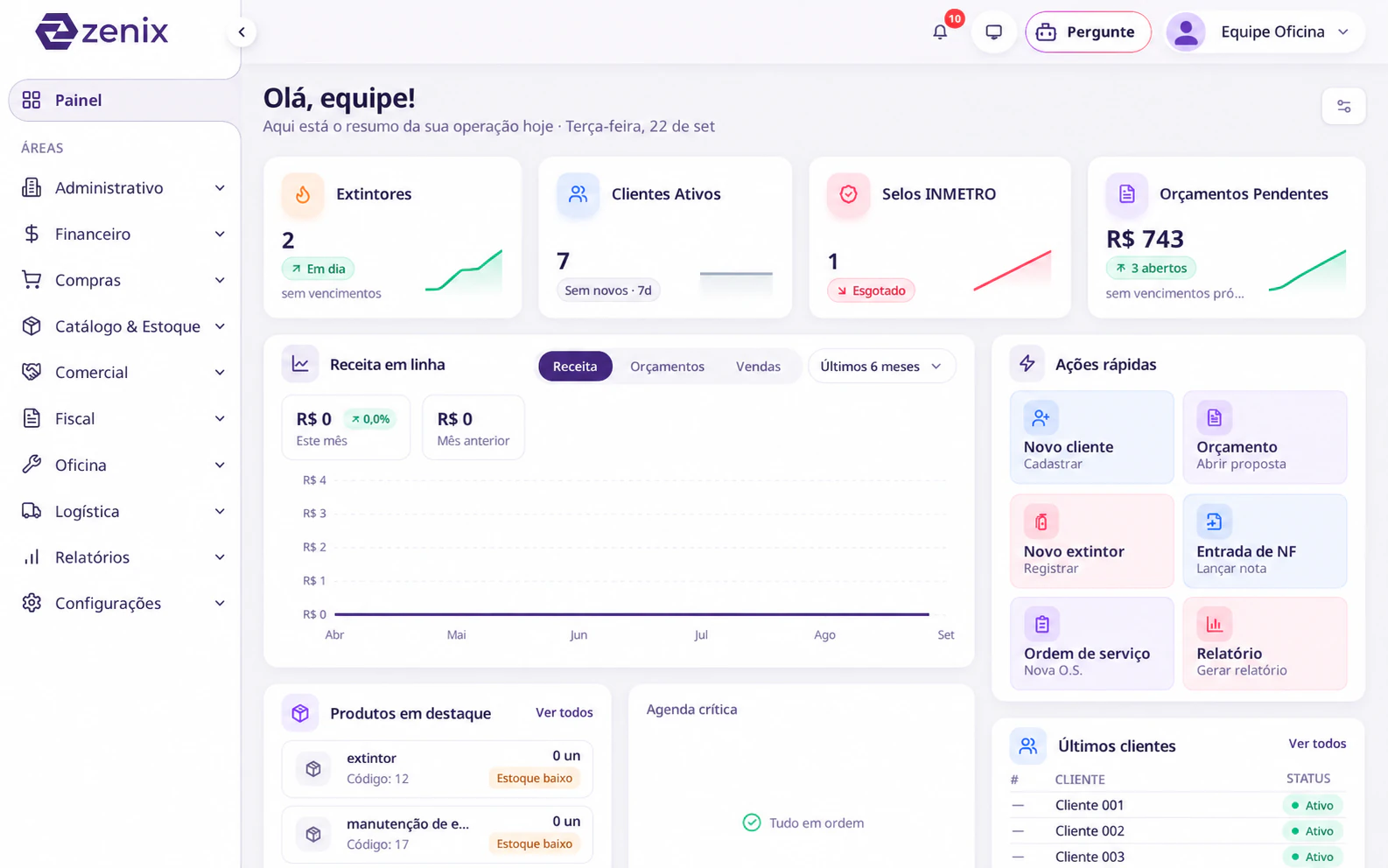Click the Novo cliente quick action
Image resolution: width=1388 pixels, height=868 pixels.
[1091, 437]
